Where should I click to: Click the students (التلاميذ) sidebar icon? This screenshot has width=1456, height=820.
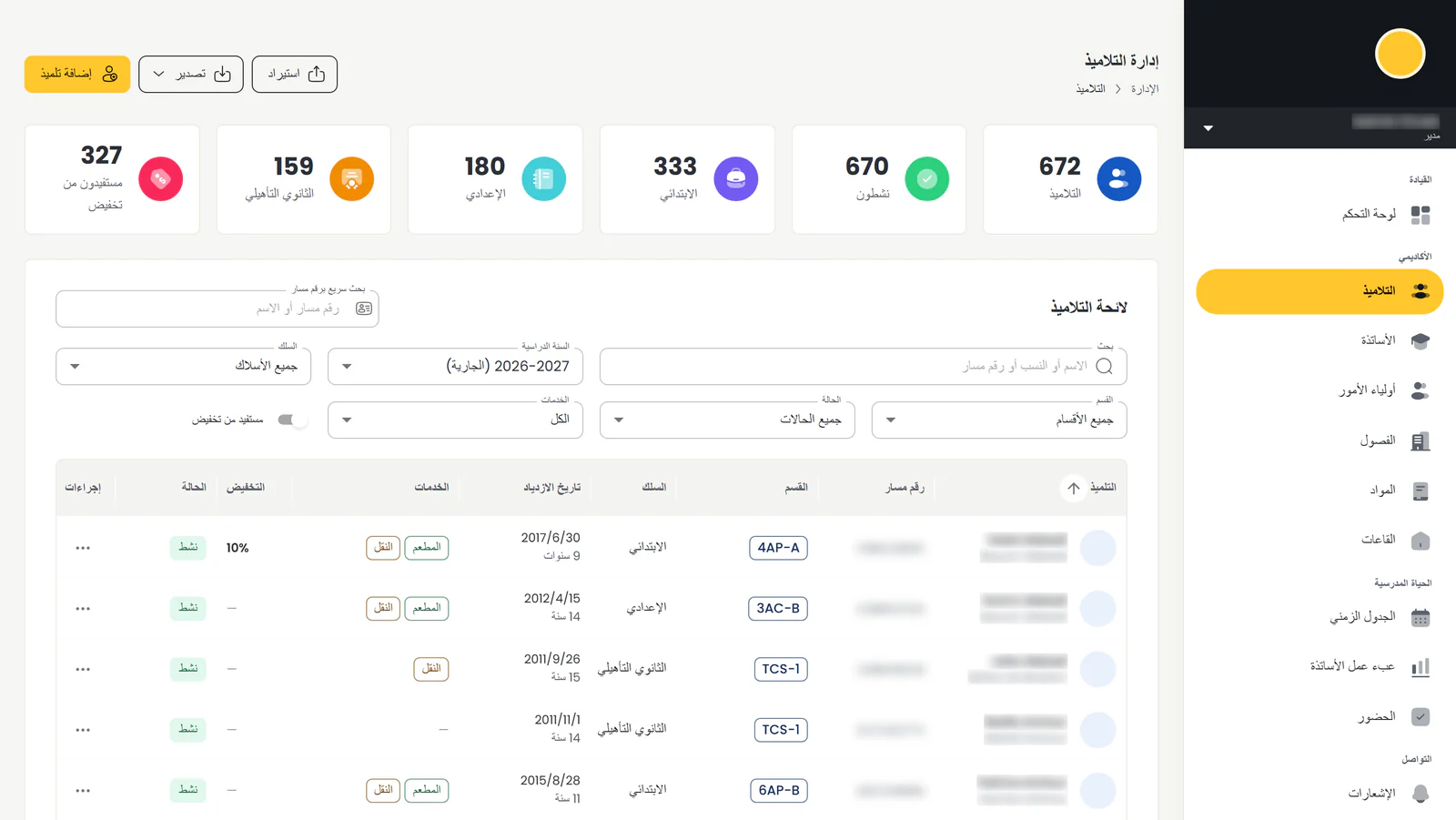pos(1421,291)
